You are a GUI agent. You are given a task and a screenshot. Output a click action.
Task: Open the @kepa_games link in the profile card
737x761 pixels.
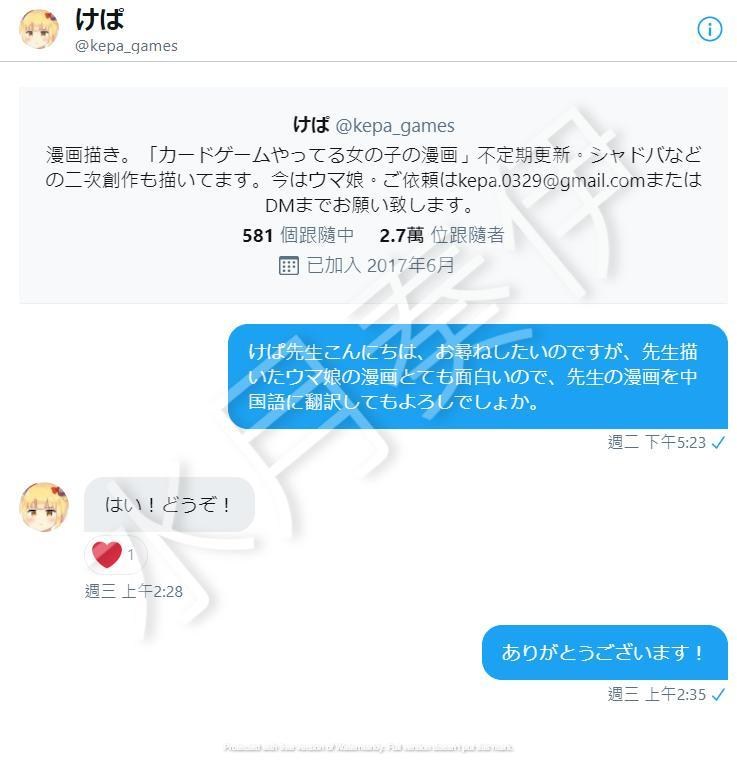[395, 126]
